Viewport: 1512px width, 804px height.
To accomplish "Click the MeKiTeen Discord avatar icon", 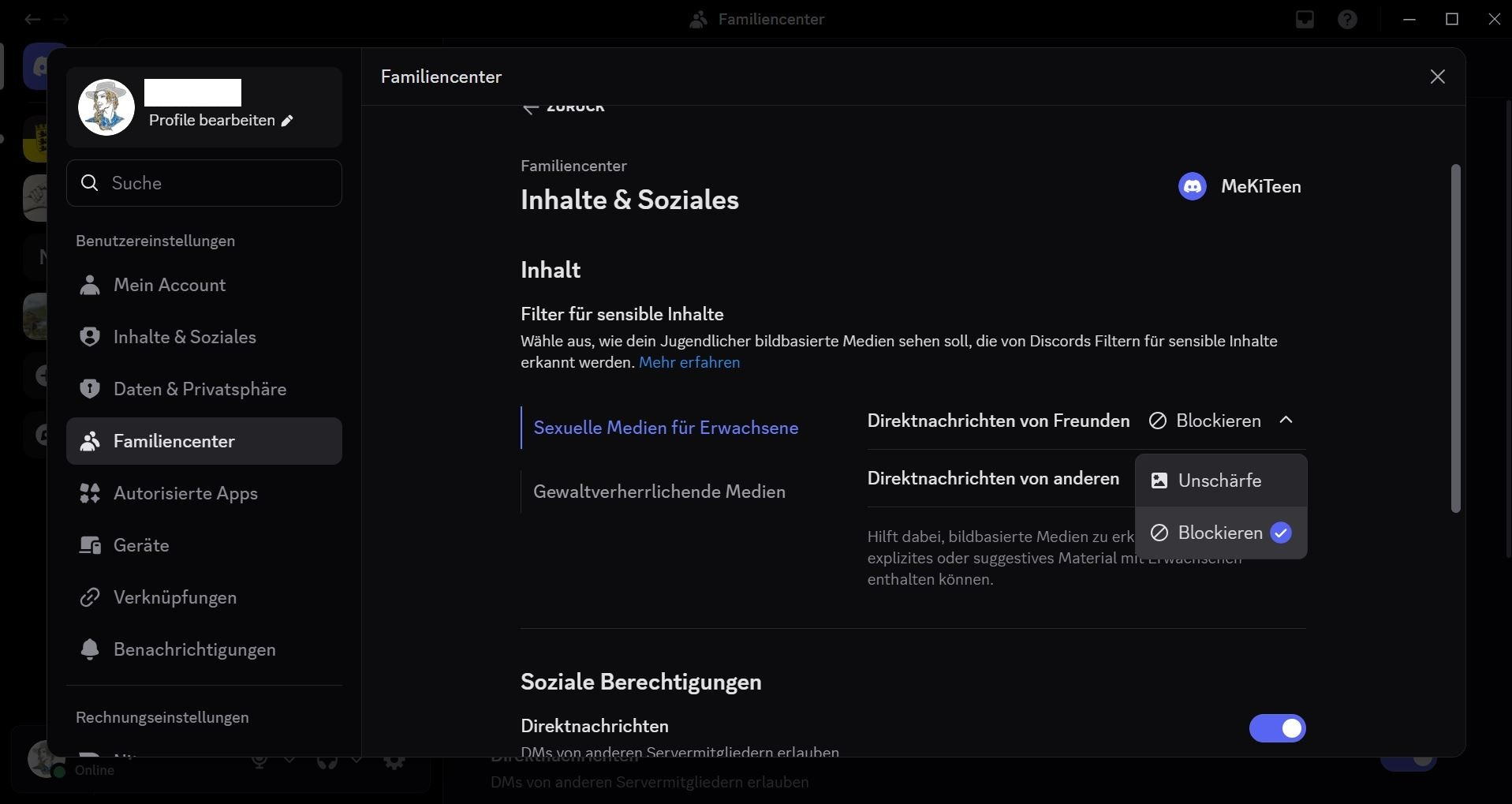I will (1192, 187).
